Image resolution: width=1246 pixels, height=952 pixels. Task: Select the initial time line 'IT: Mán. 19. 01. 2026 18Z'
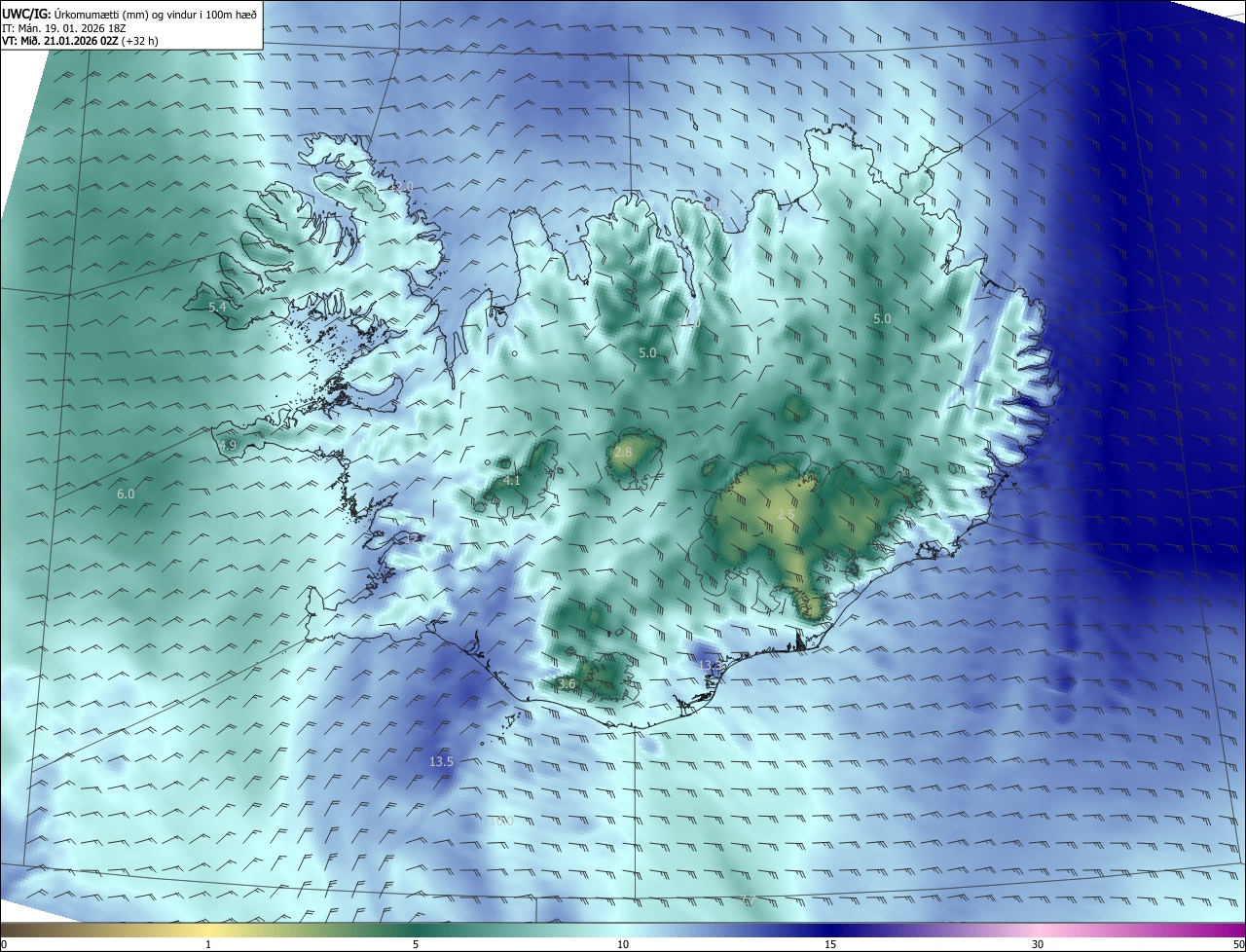[x=64, y=28]
